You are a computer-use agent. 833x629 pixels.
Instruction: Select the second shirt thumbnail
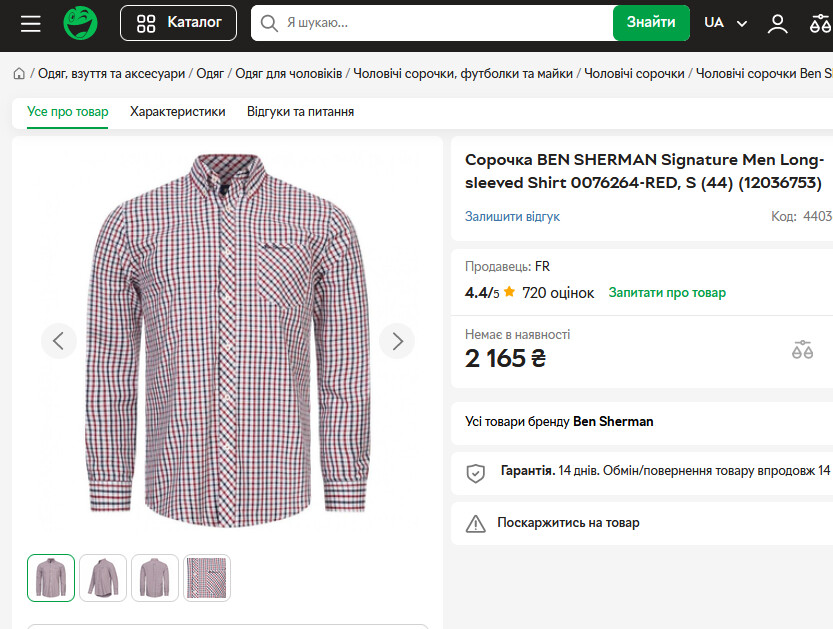tap(103, 578)
